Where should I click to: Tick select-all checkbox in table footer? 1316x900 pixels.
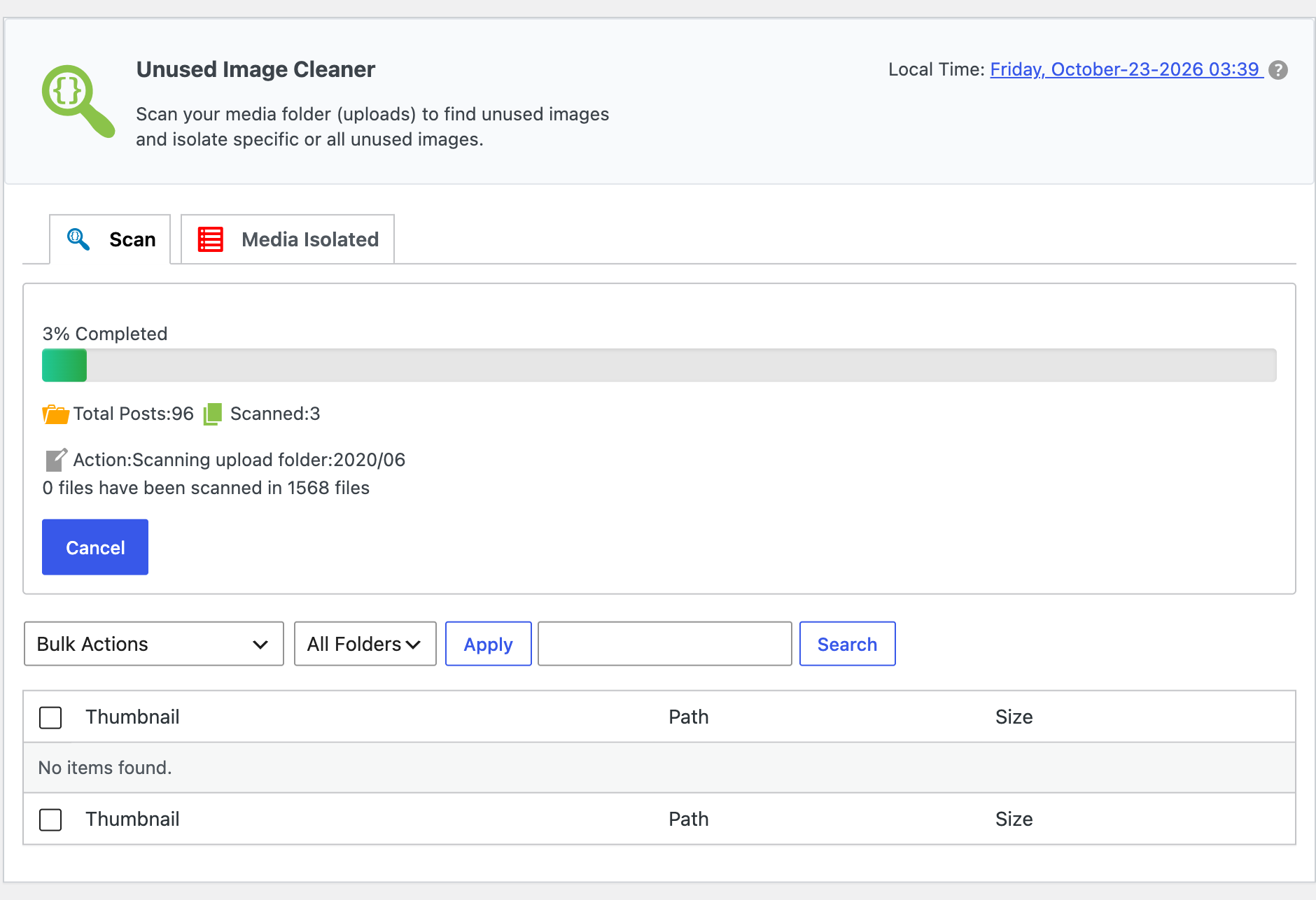pyautogui.click(x=50, y=820)
